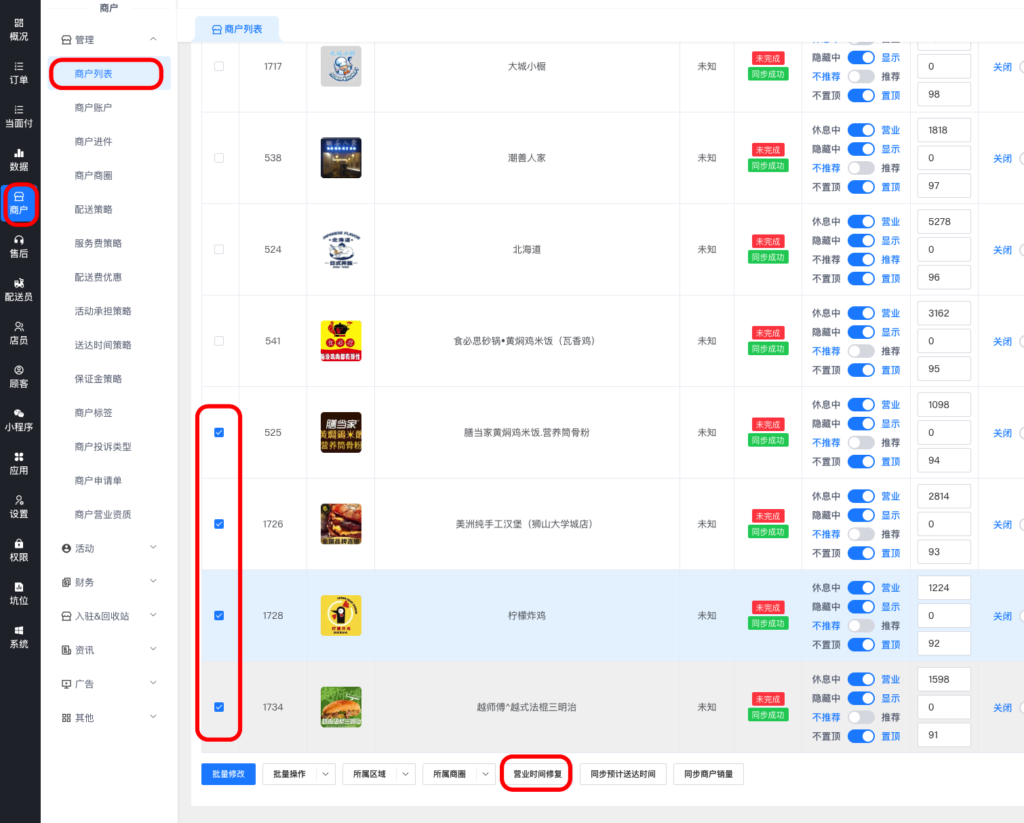Expand the 财务 menu section
The width and height of the screenshot is (1024, 823).
[x=110, y=582]
